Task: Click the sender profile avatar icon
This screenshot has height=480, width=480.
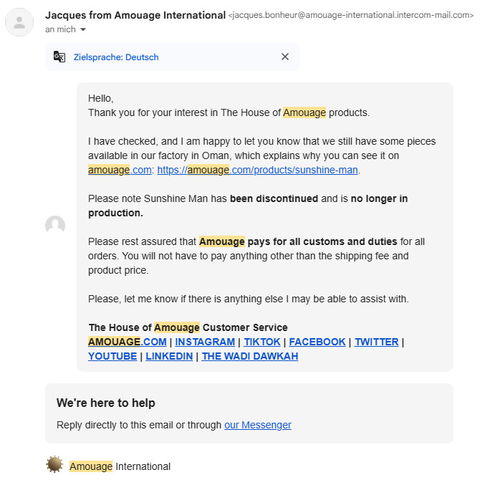Action: (19, 22)
